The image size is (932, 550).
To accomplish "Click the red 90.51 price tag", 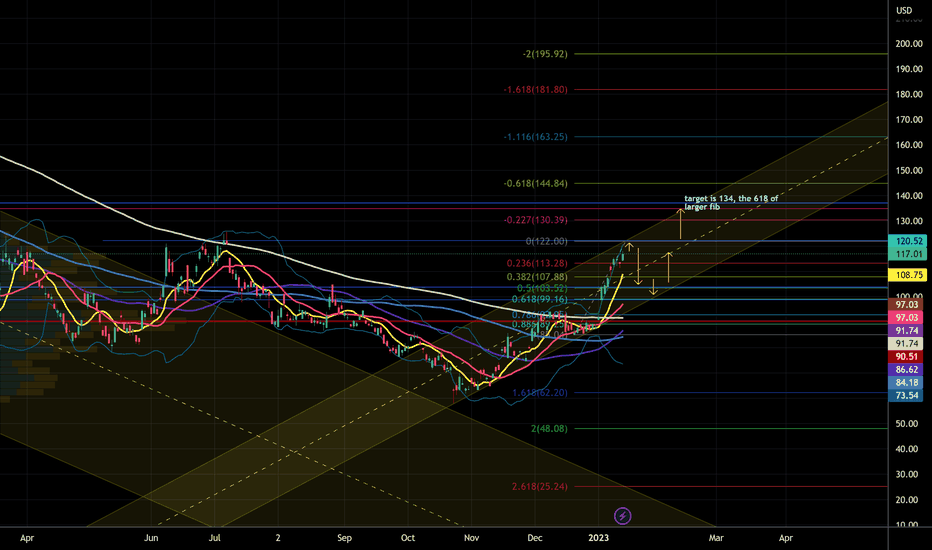I will coord(906,357).
